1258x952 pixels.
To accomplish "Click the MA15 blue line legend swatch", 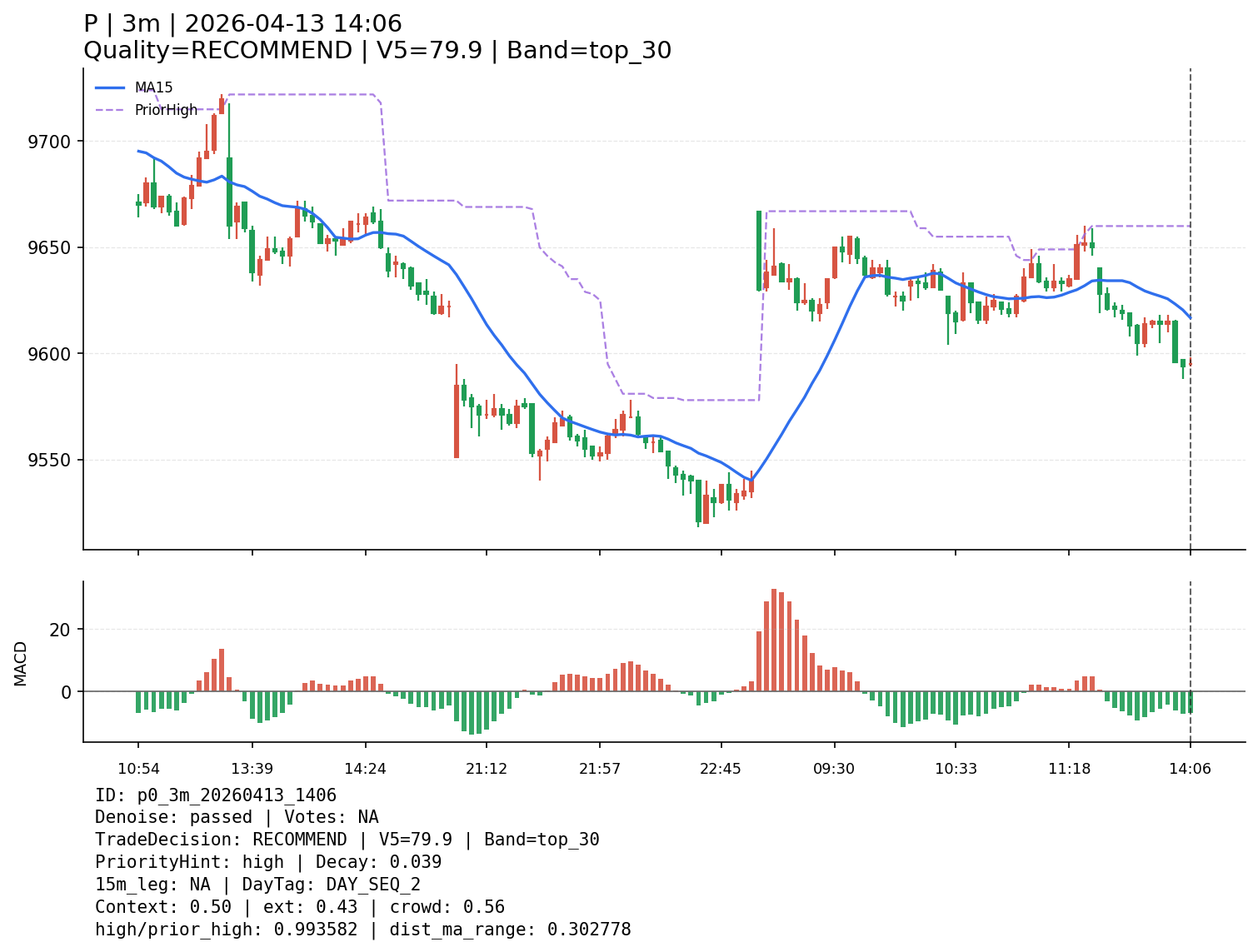I will click(x=109, y=87).
